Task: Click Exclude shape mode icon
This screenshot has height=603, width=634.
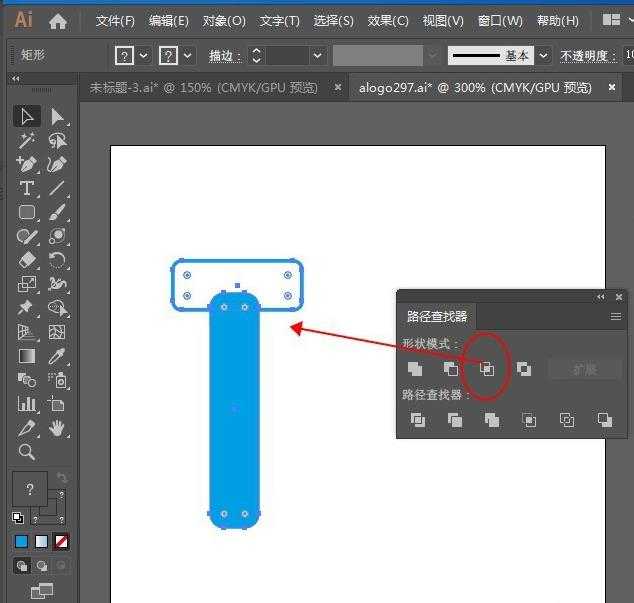Action: pyautogui.click(x=523, y=369)
